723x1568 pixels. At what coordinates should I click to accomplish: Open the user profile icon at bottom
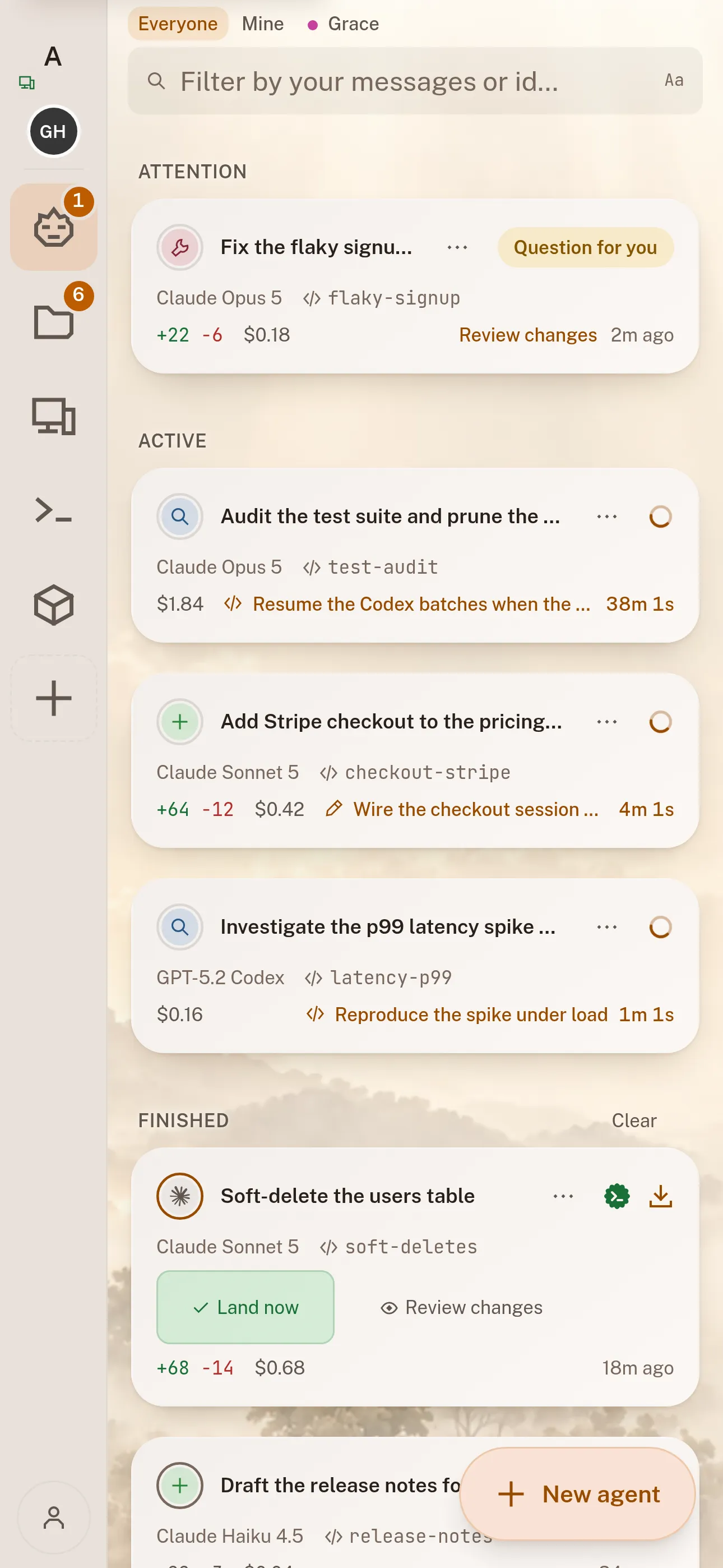pyautogui.click(x=54, y=1518)
